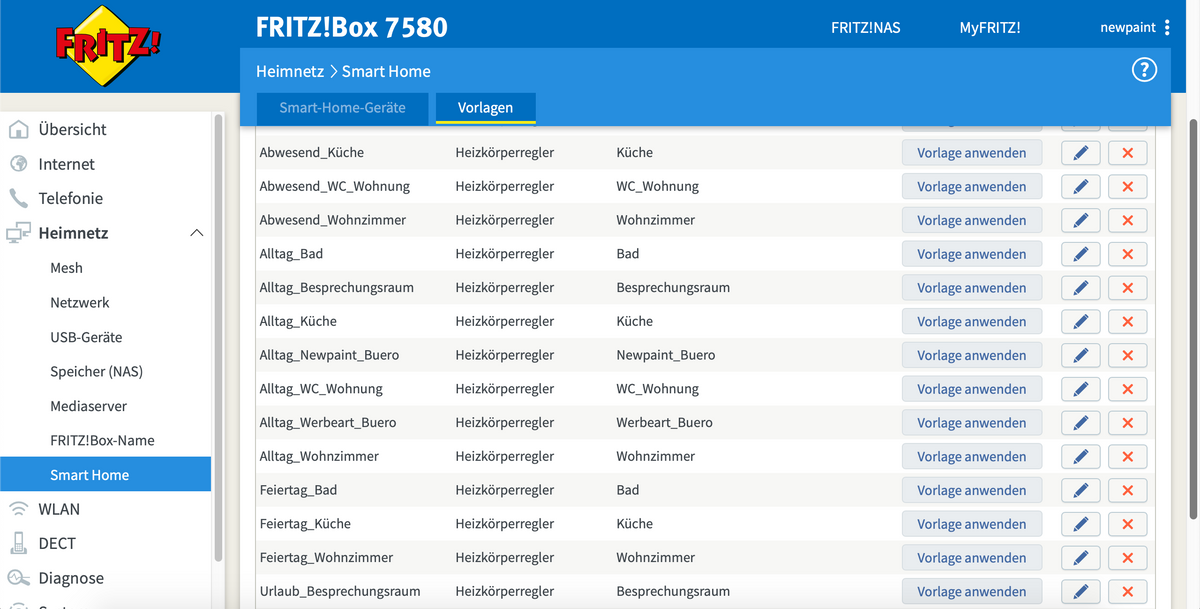
Task: Open the MyFRITZ! link
Action: click(x=990, y=28)
